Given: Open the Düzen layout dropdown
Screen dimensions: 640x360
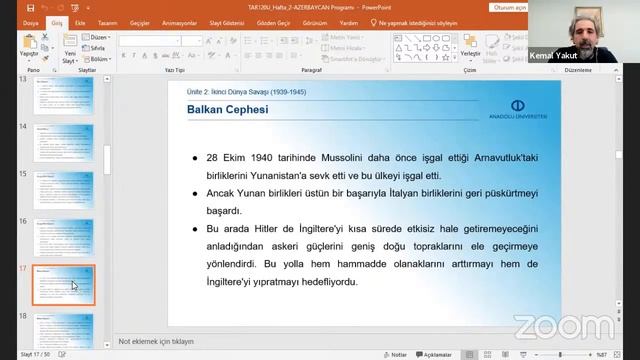Looking at the screenshot, I should [x=96, y=37].
